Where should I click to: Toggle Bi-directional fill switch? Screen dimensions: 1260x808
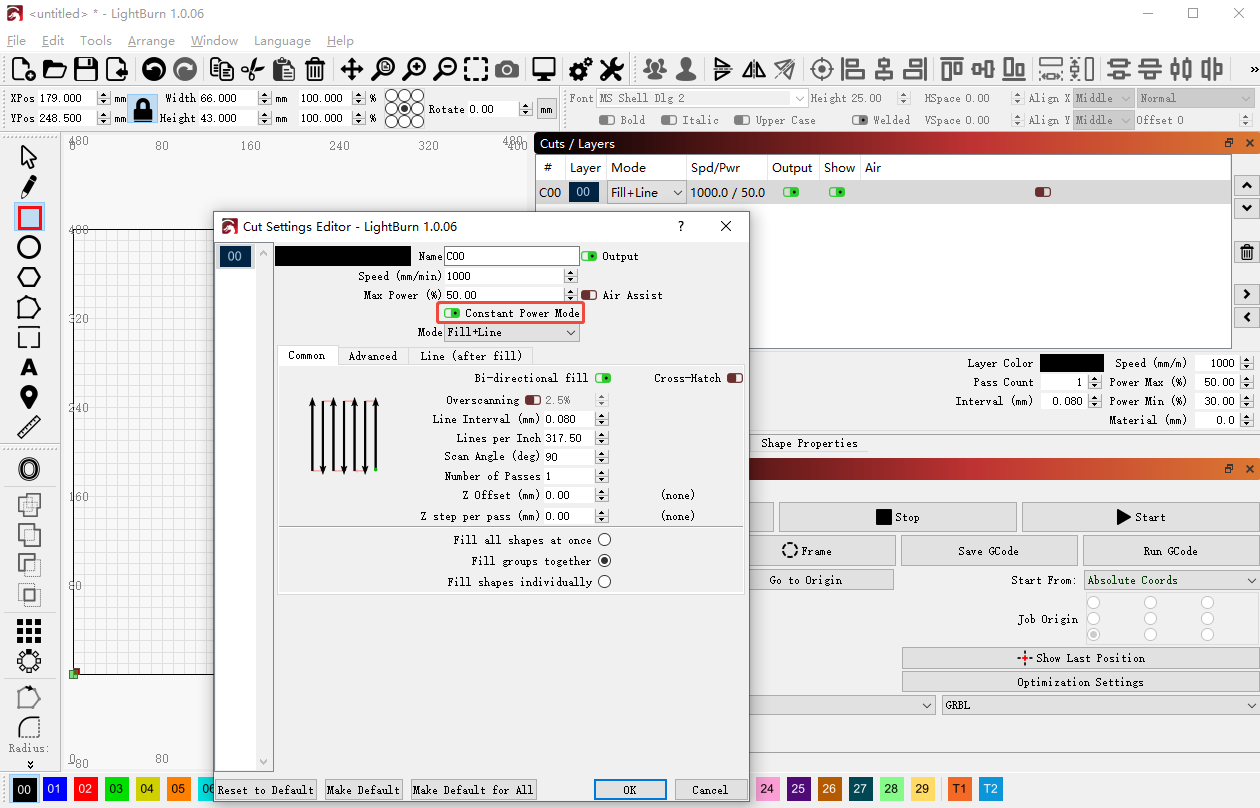(603, 378)
